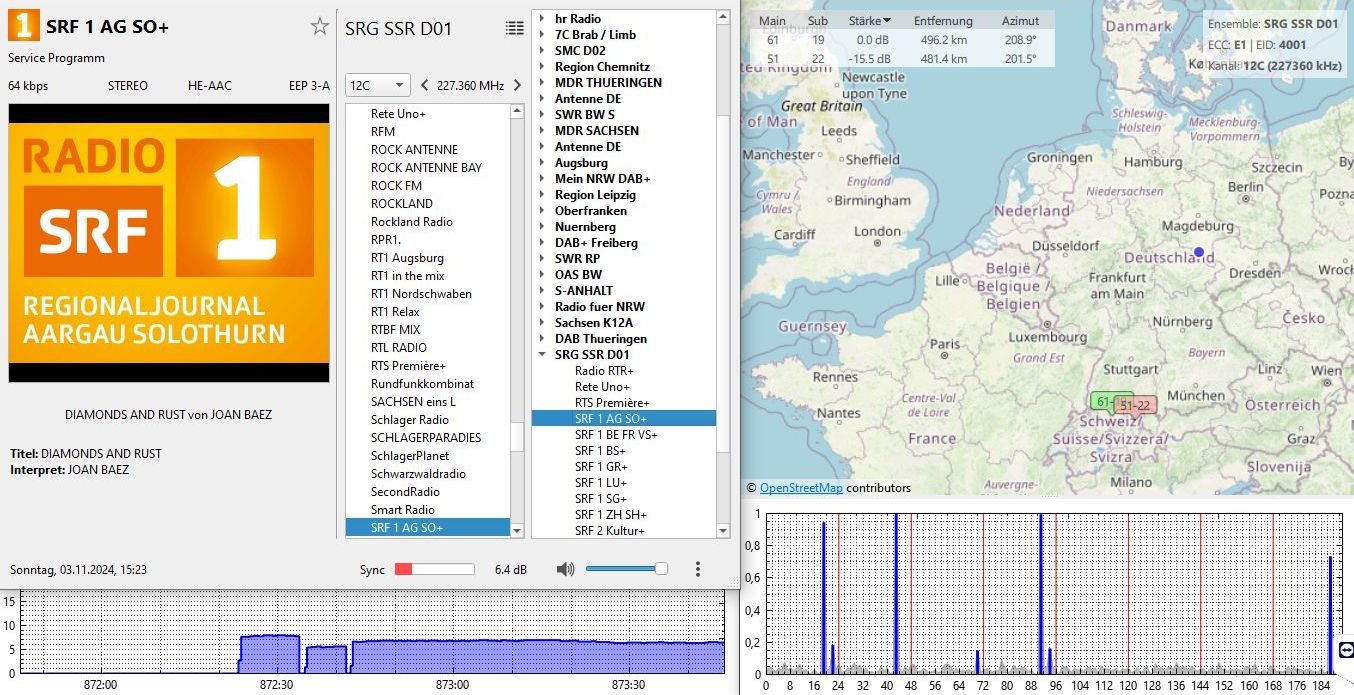
Task: Step to previous frequency with left arrow
Action: (425, 85)
